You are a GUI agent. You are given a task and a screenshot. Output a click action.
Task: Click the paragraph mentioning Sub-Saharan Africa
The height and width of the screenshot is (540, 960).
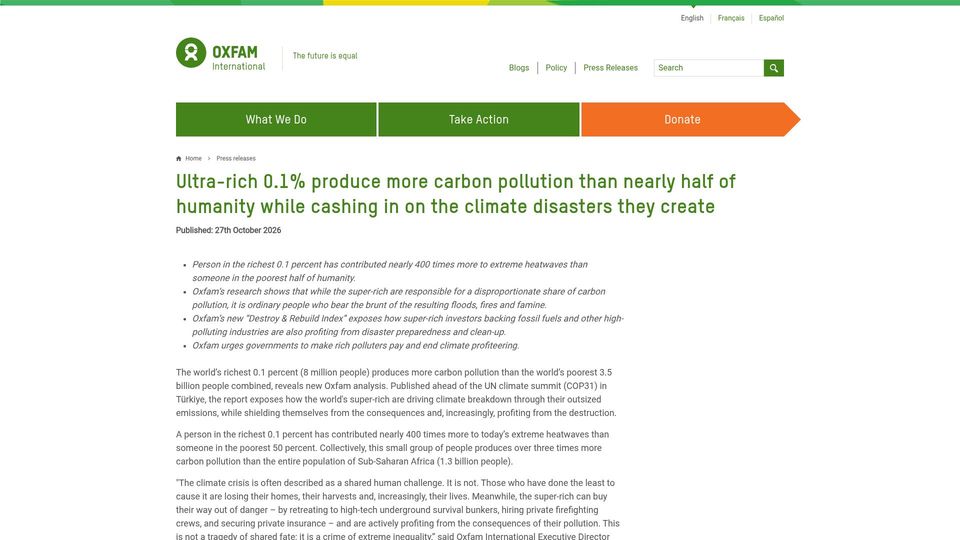click(392, 448)
